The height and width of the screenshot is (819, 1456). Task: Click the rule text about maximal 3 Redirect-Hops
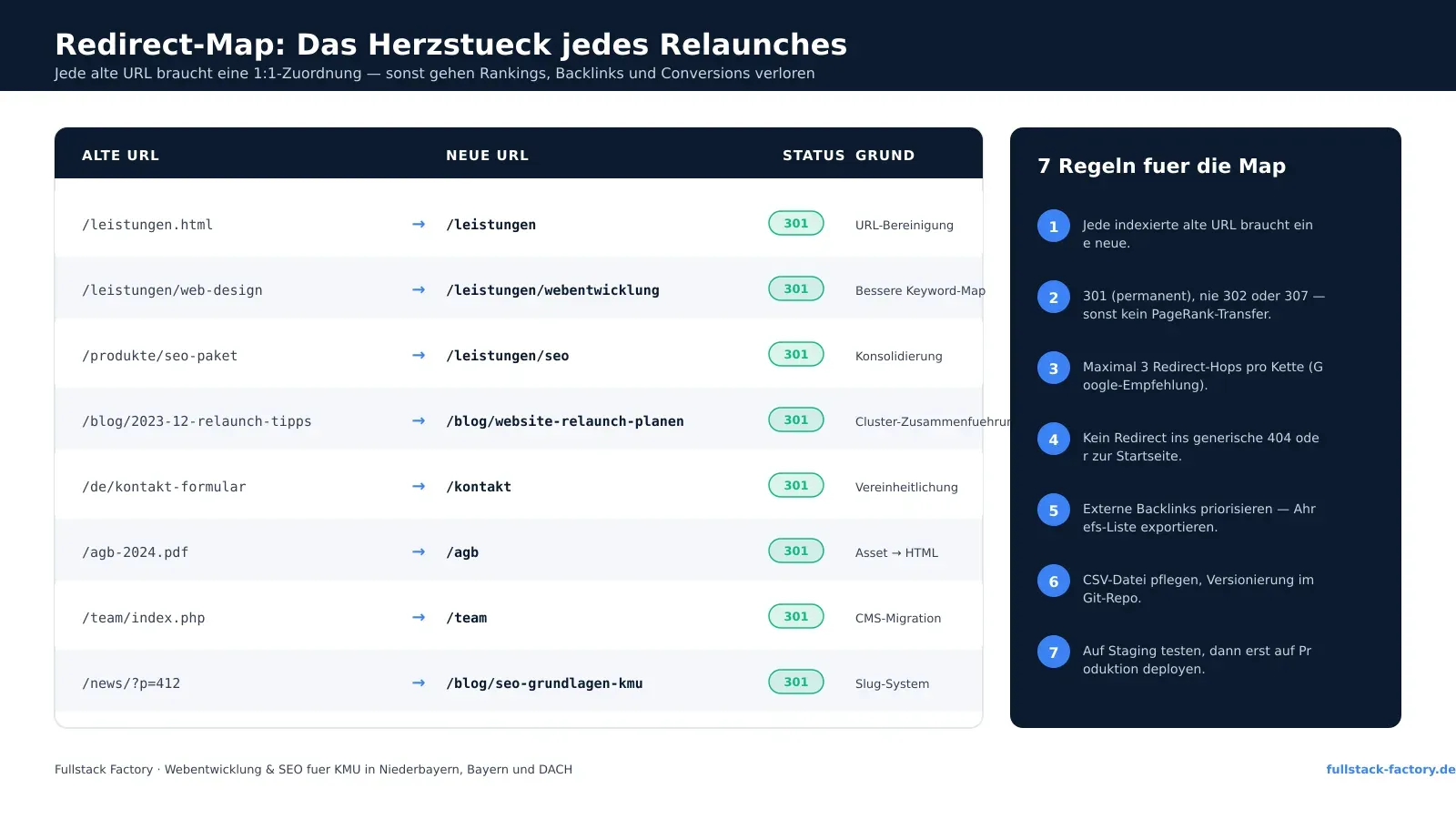tap(1202, 376)
